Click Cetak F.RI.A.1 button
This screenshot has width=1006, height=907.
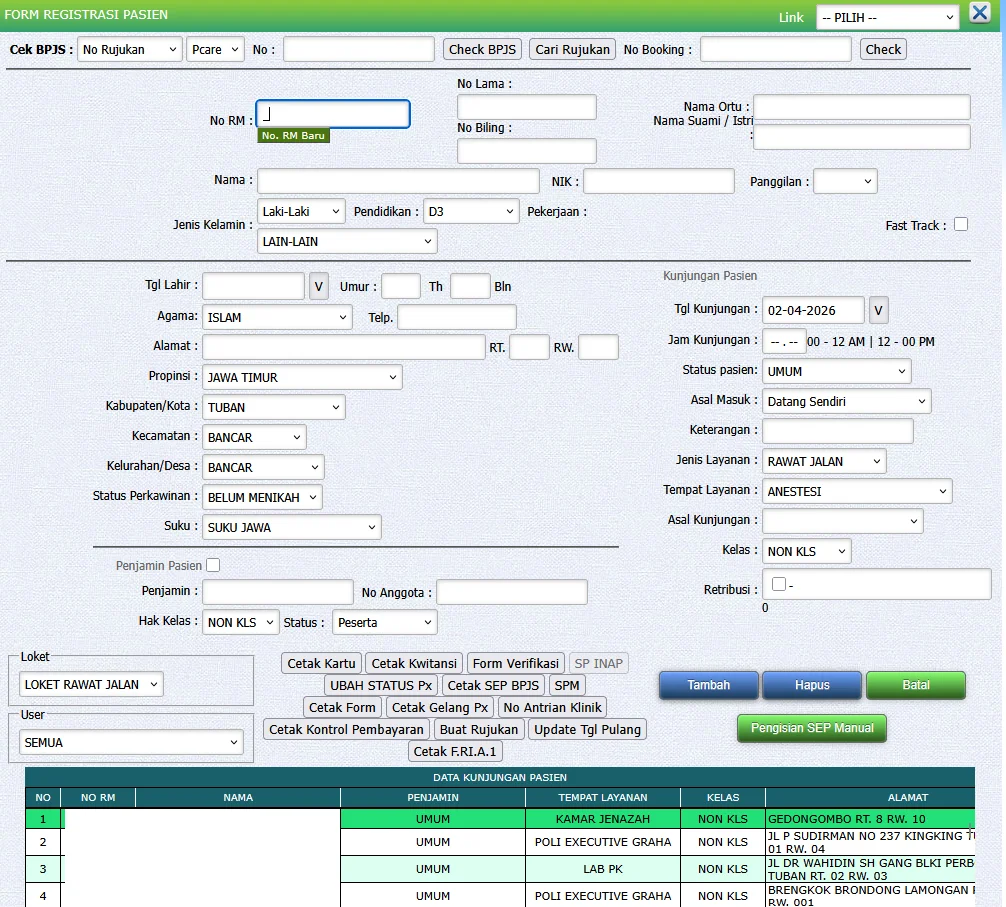pos(455,751)
